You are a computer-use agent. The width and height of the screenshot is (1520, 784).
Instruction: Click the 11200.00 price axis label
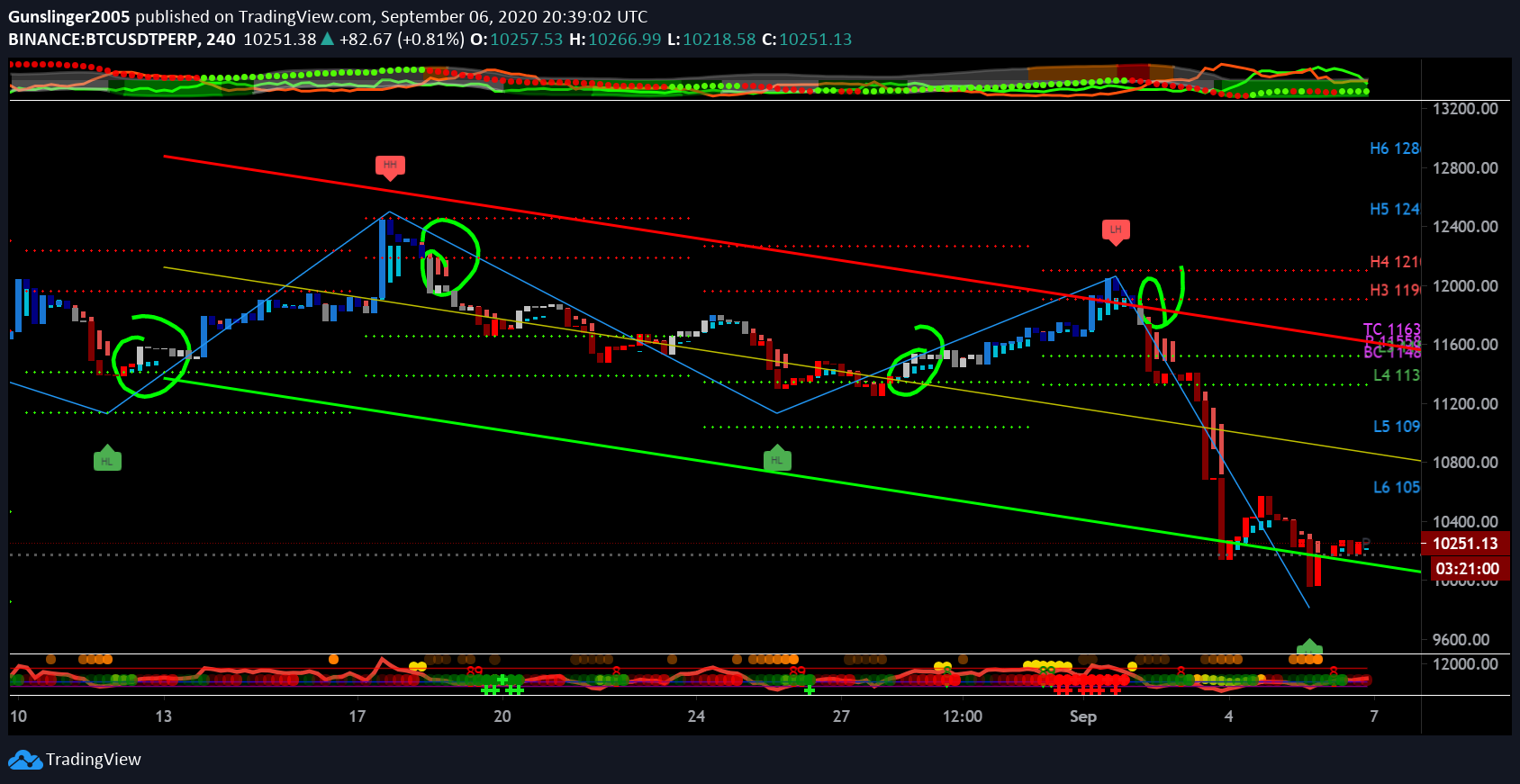coord(1465,404)
